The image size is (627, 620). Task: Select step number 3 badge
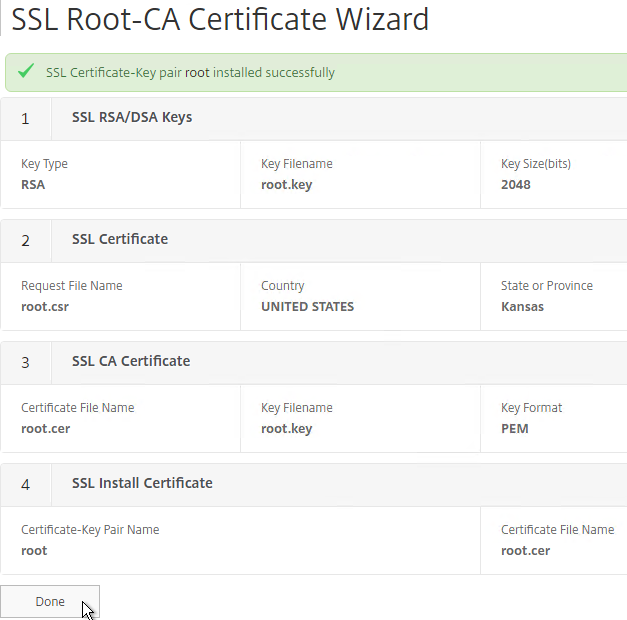(x=26, y=363)
